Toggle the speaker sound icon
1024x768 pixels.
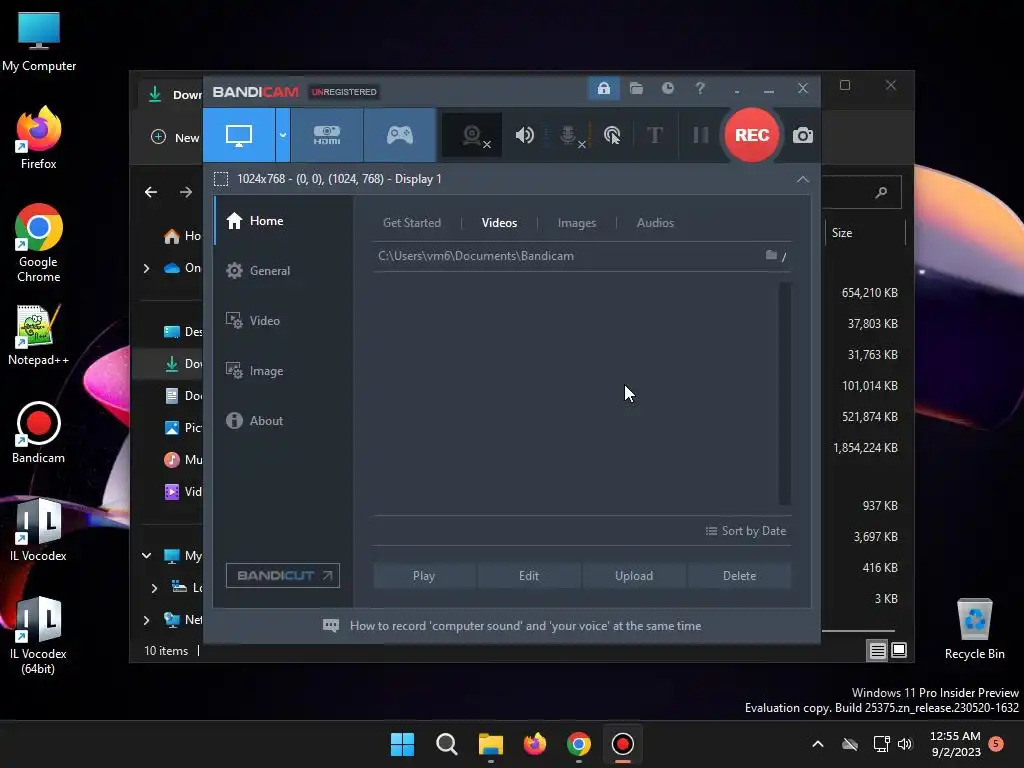click(x=524, y=135)
